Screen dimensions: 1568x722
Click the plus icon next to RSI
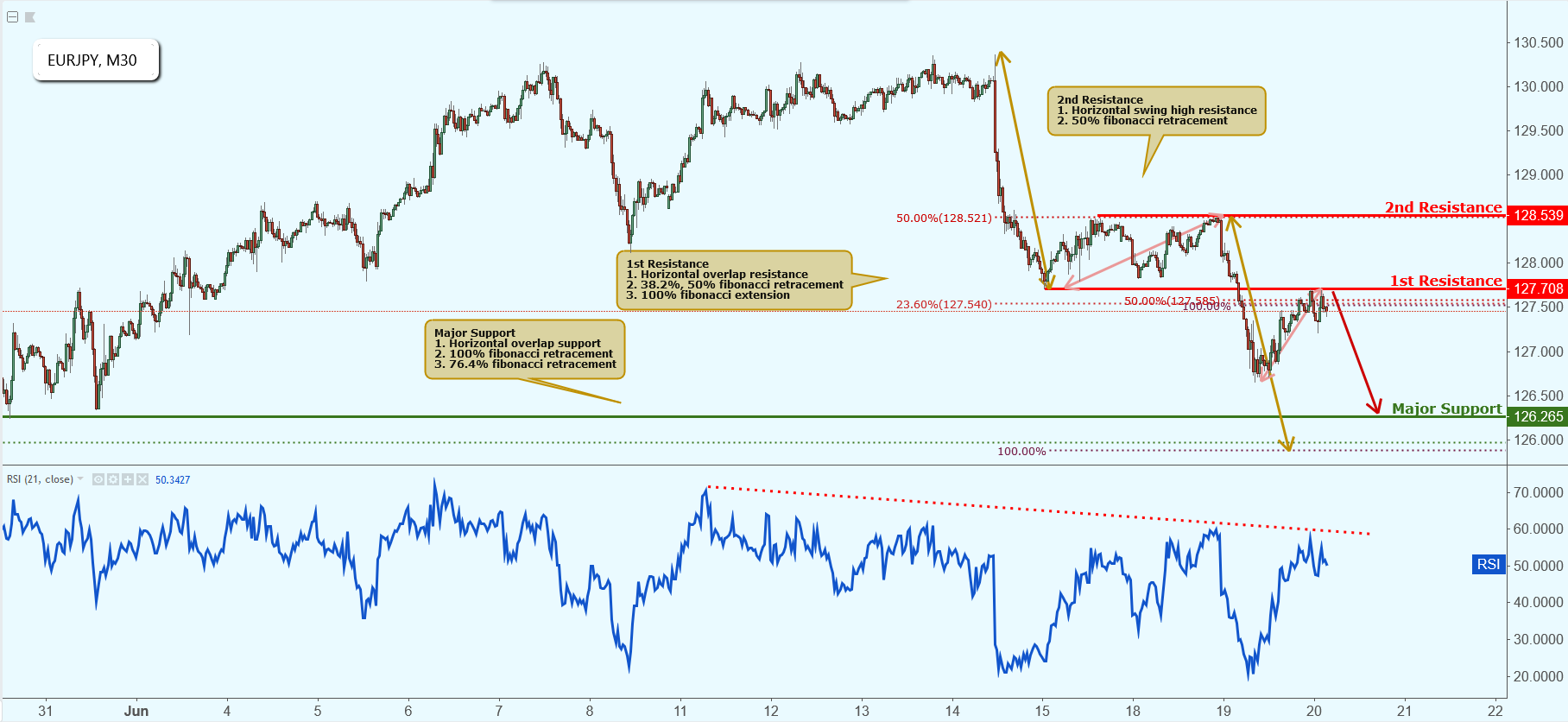128,479
